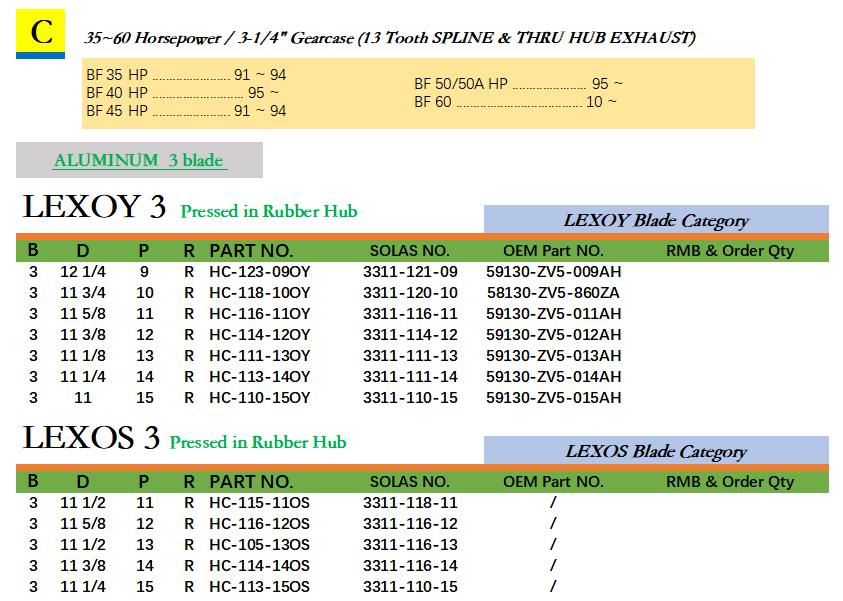The width and height of the screenshot is (843, 601).
Task: Click part number HC-111-13OY
Action: point(260,355)
